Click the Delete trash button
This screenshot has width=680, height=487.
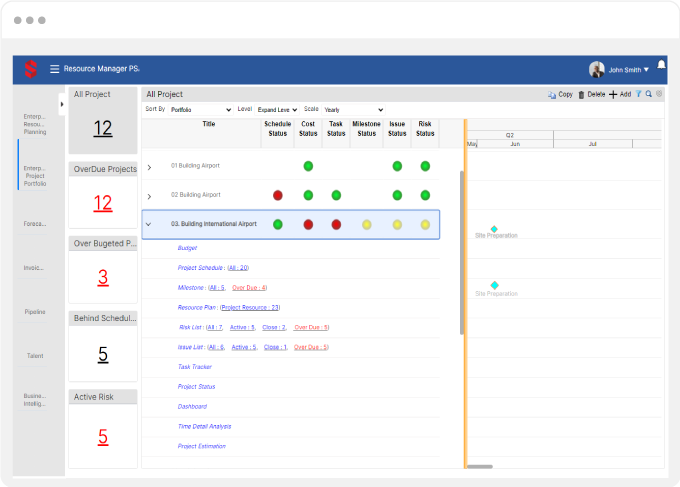click(592, 95)
